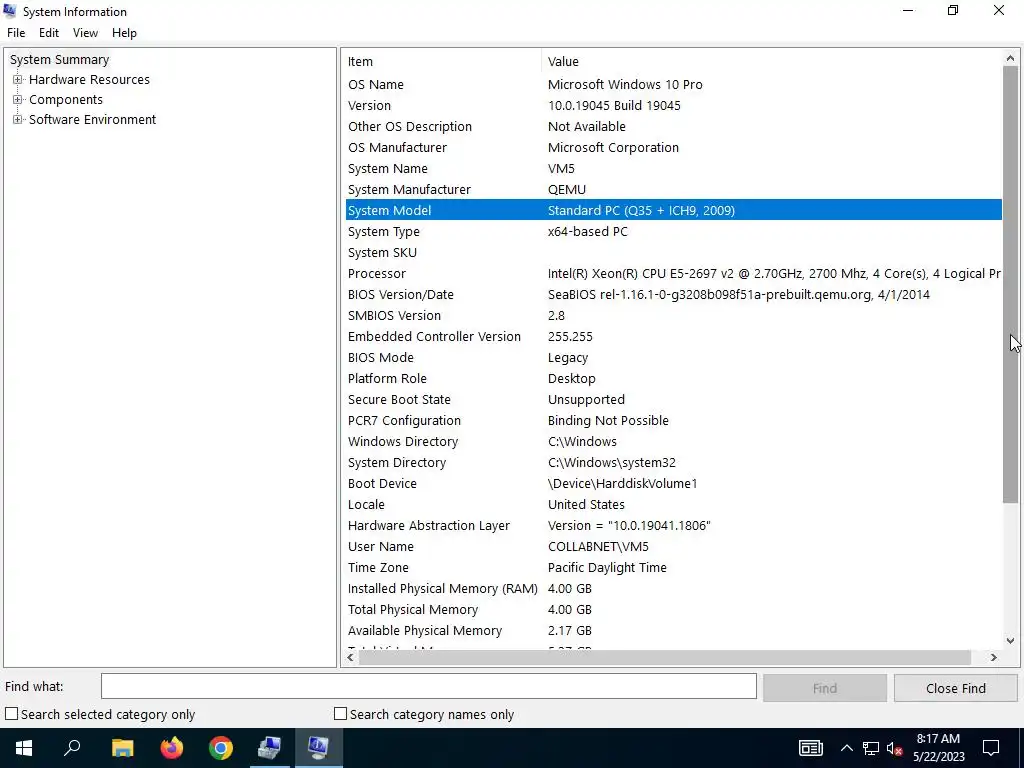Click the Close Find button
1024x768 pixels.
point(955,688)
